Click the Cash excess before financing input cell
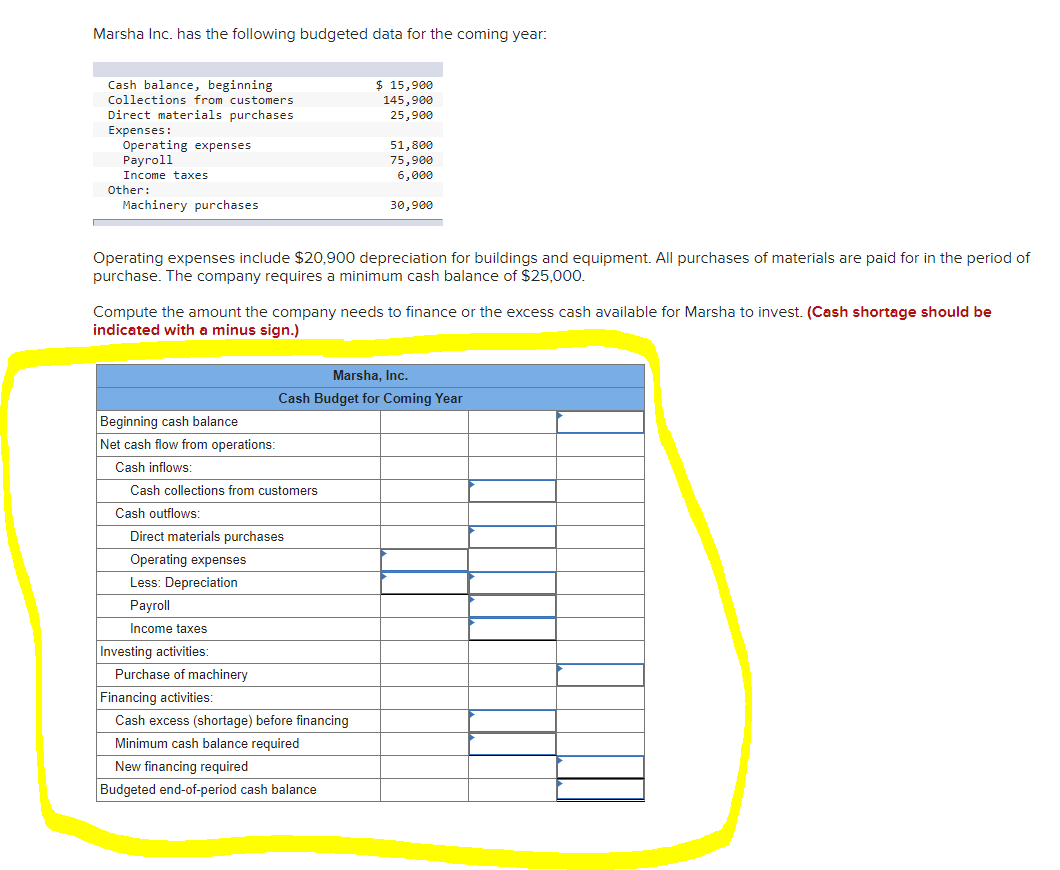Viewport: 1060px width, 870px height. 512,720
